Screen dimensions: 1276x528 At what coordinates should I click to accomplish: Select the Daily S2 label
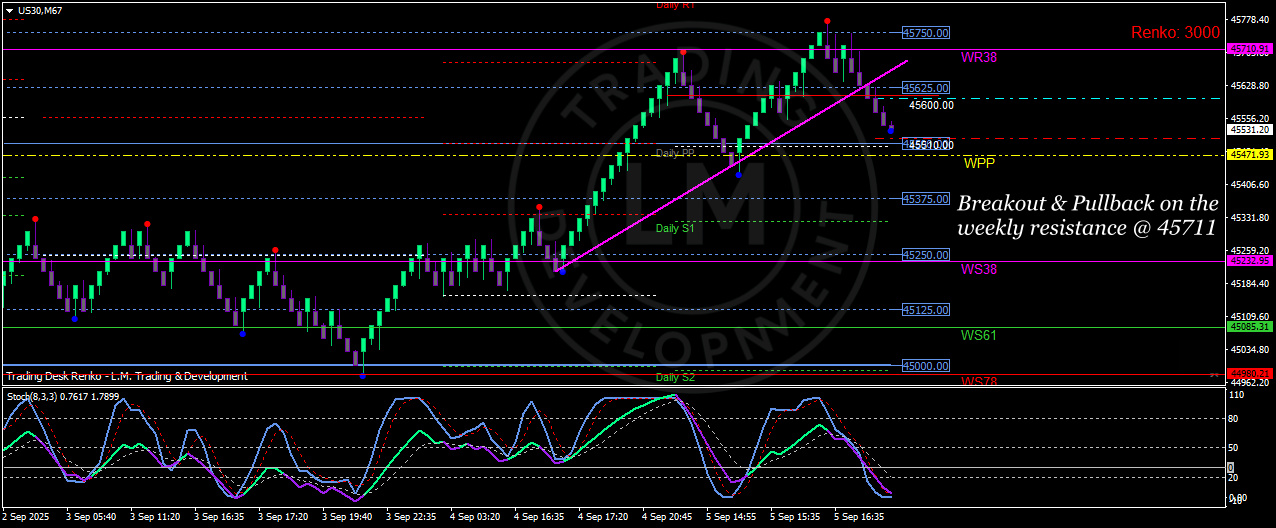point(675,378)
